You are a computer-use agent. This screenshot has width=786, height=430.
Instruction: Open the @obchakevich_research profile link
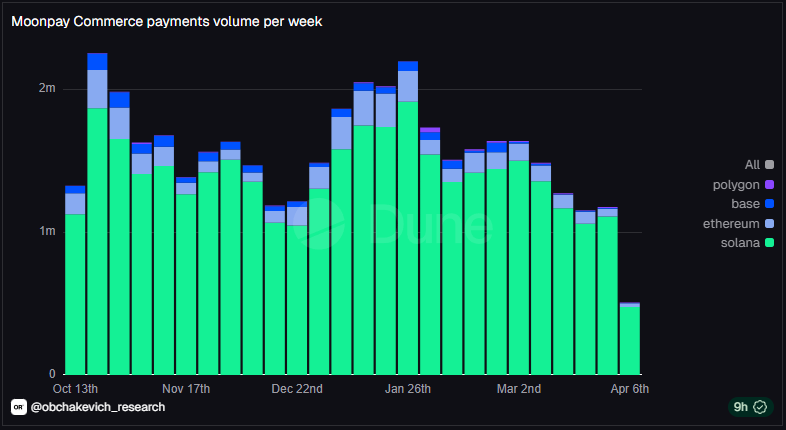98,407
